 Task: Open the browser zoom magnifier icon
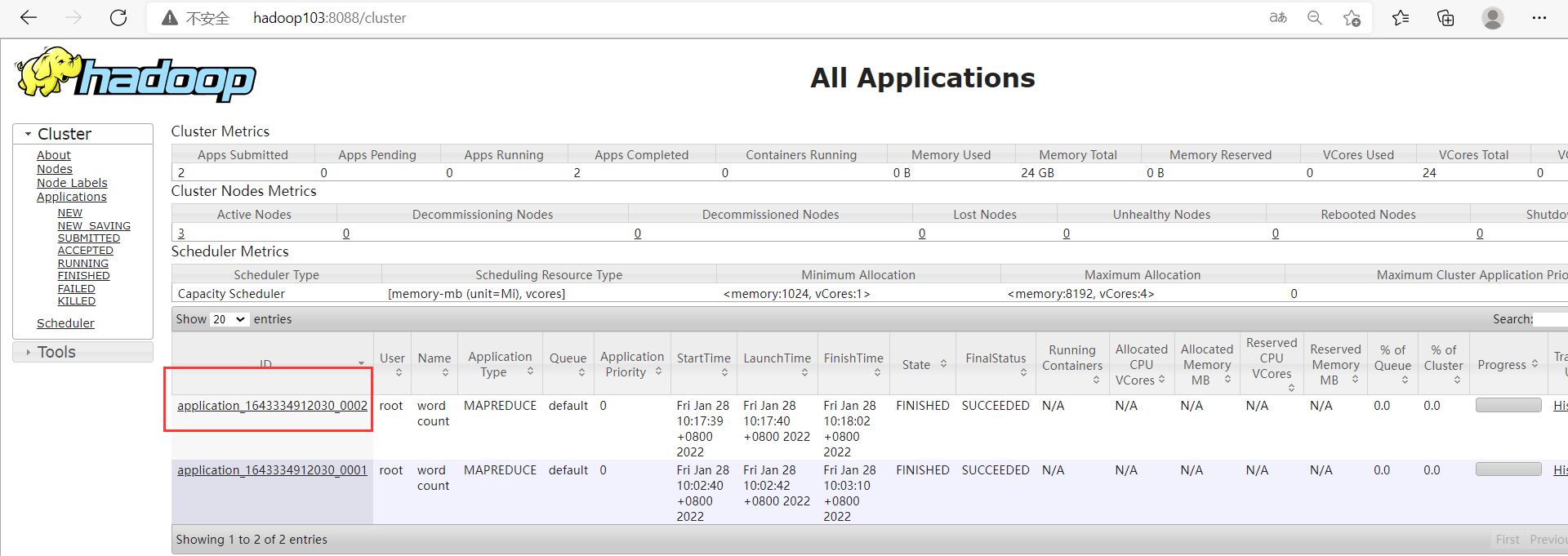[x=1314, y=18]
